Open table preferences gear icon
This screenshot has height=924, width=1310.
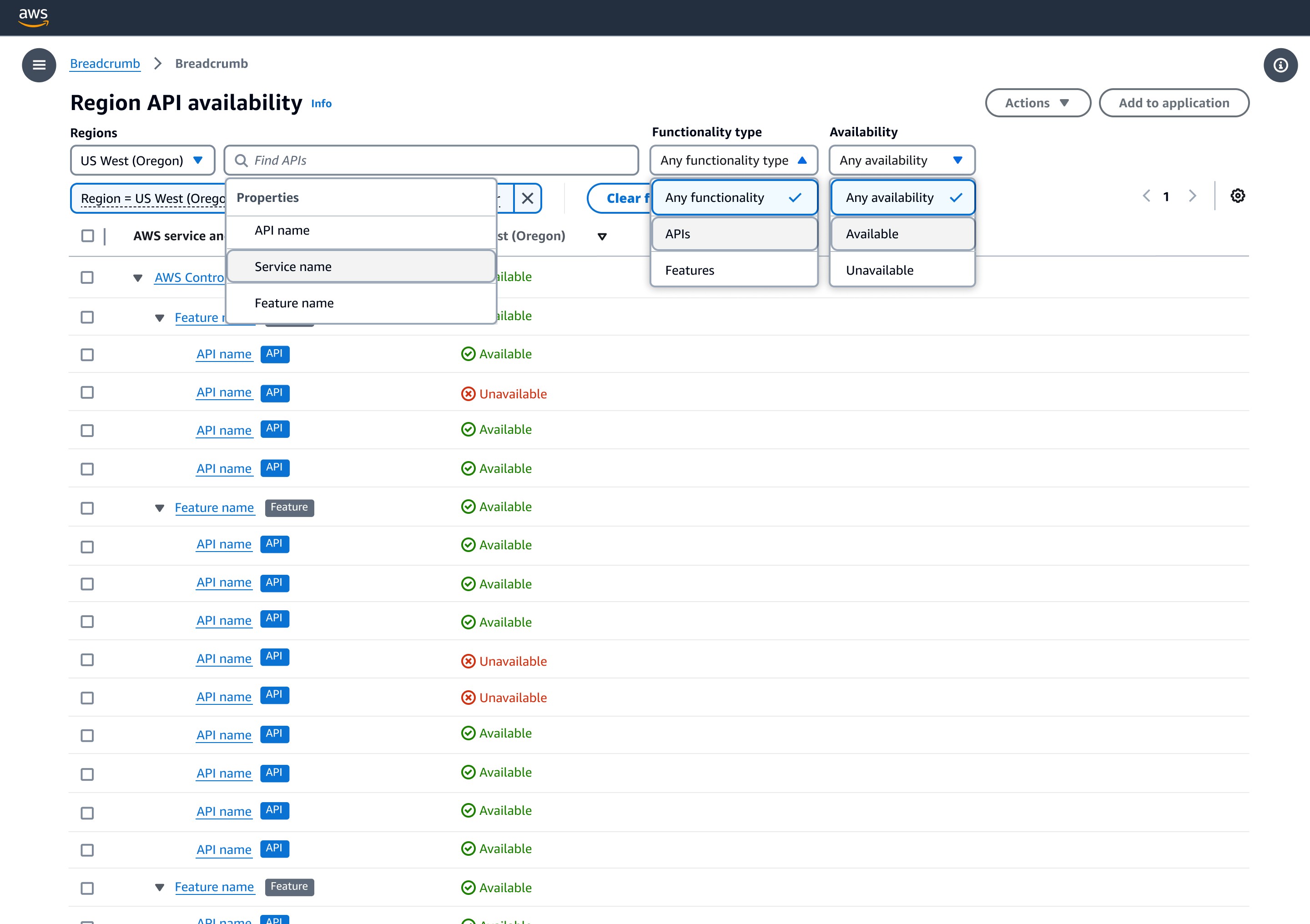pyautogui.click(x=1237, y=196)
